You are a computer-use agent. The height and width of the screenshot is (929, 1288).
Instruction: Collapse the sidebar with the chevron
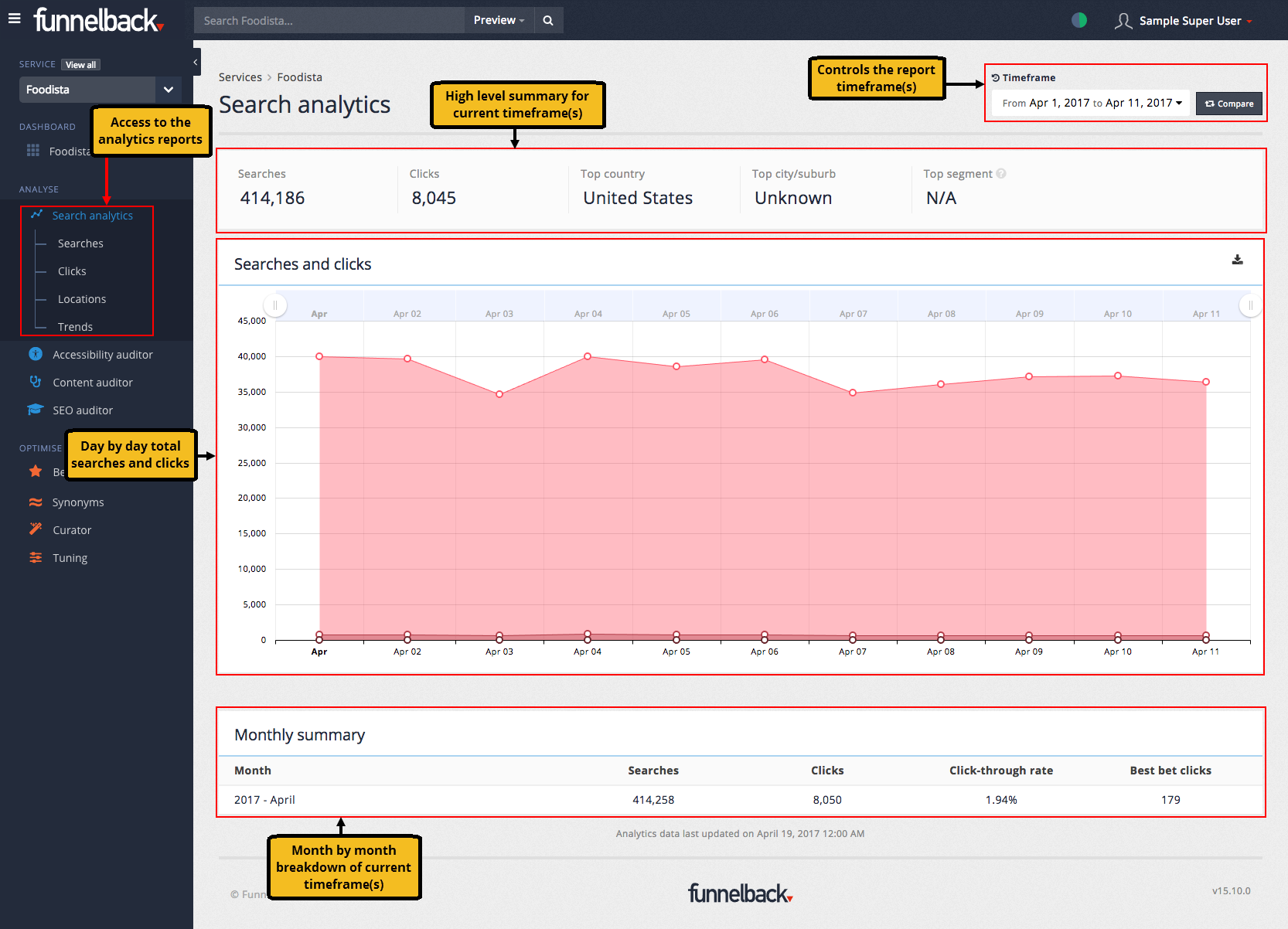tap(195, 62)
